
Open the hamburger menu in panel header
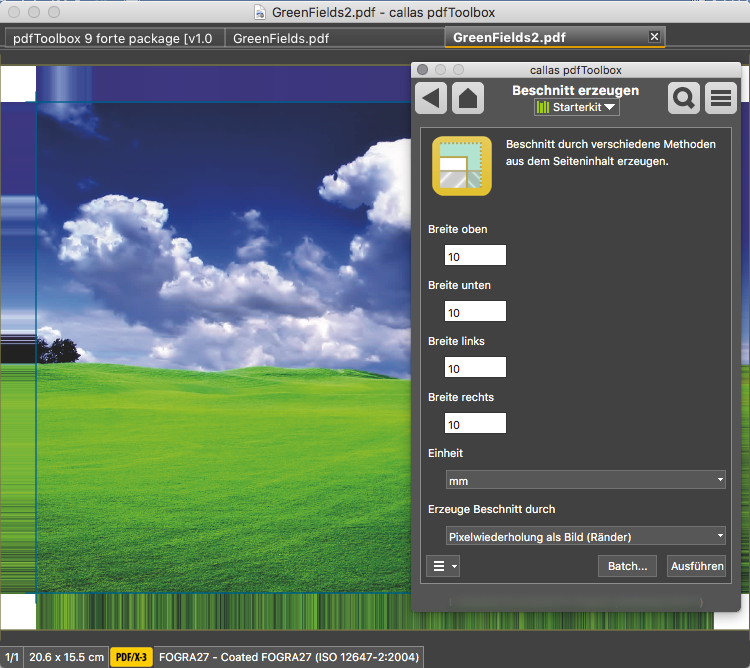tap(721, 98)
